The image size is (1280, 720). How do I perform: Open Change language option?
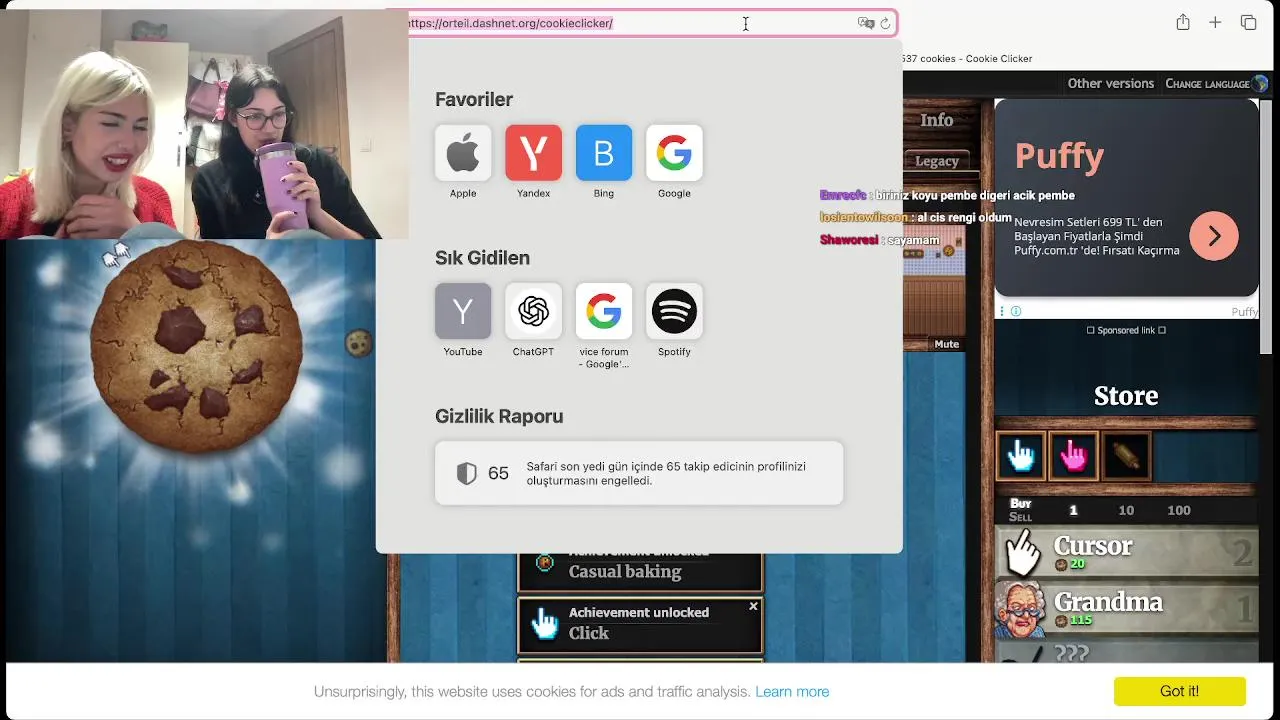[x=1207, y=84]
